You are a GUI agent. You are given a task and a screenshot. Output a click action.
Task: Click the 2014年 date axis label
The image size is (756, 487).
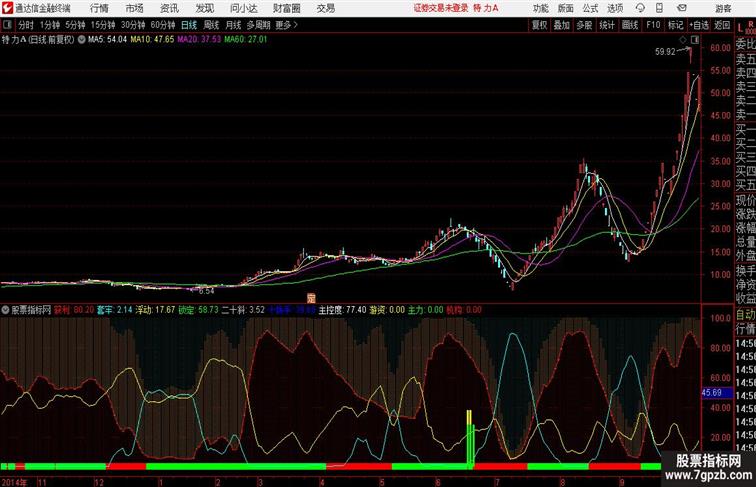tap(14, 482)
